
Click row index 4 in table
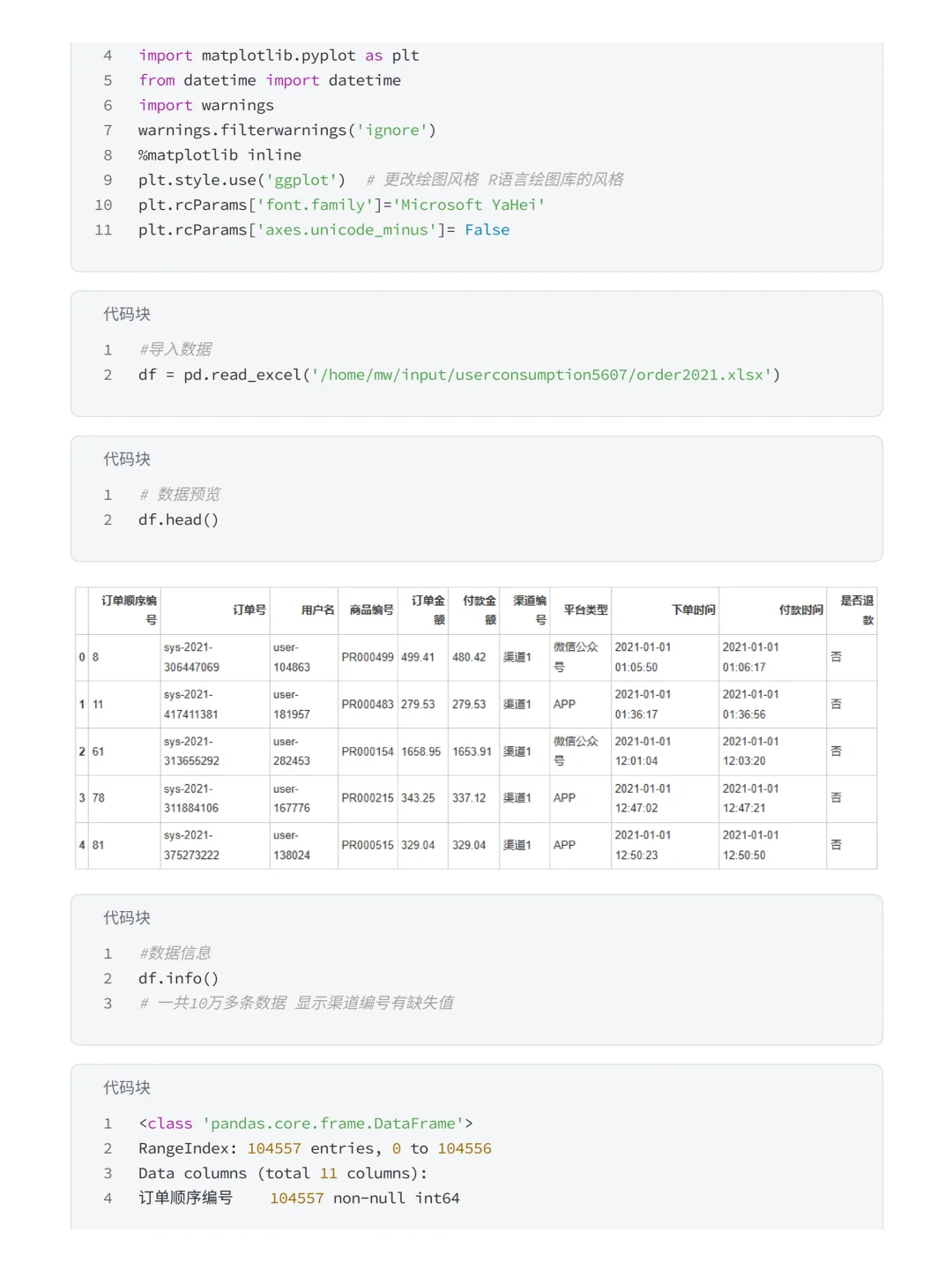point(82,845)
